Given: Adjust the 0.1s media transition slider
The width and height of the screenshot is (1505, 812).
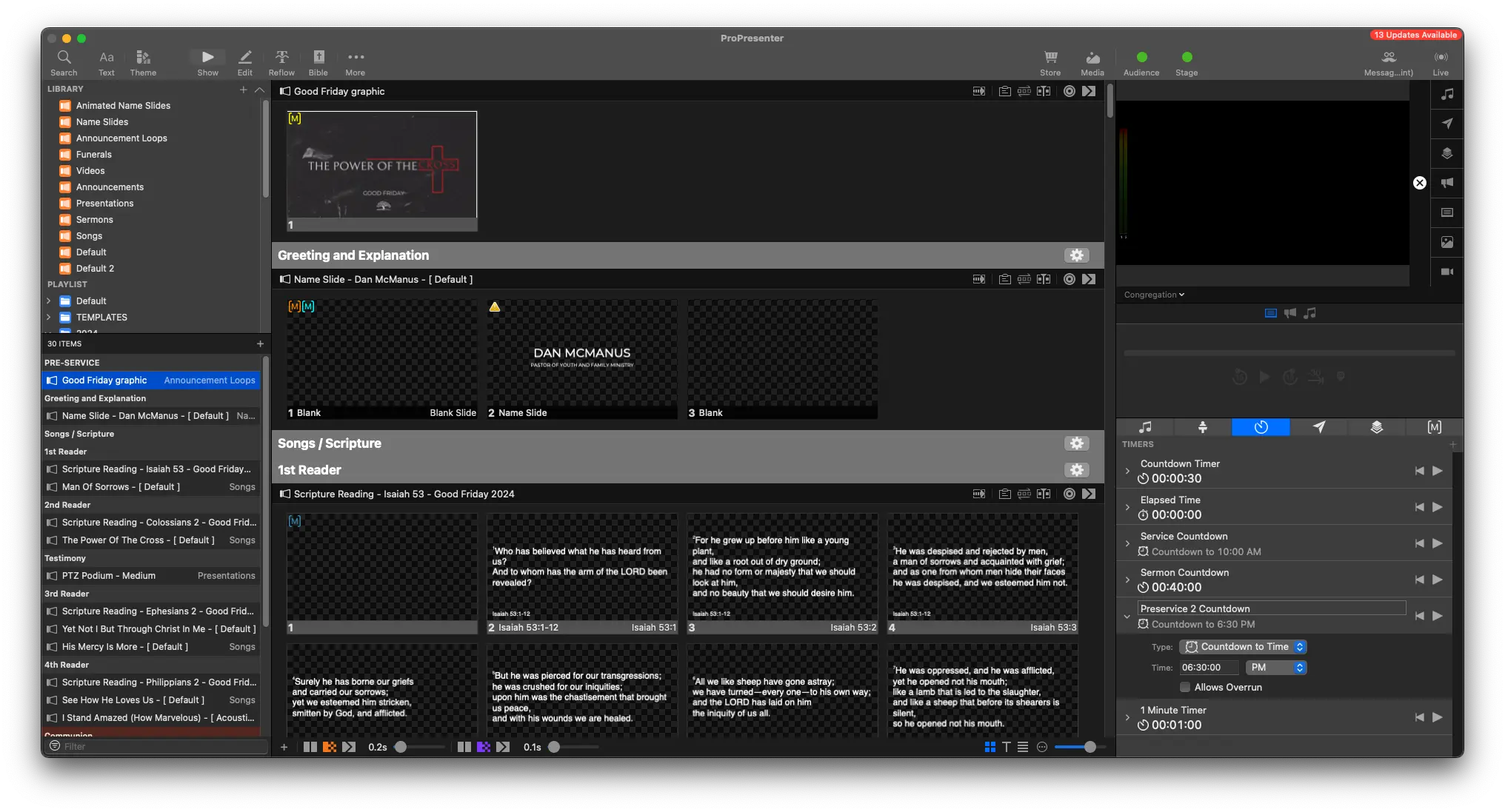Looking at the screenshot, I should [x=554, y=747].
